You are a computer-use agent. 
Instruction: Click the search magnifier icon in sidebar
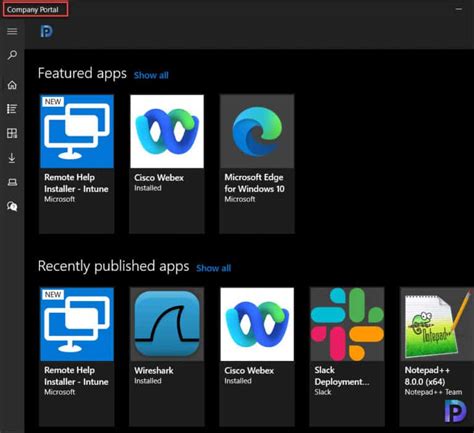pos(12,55)
